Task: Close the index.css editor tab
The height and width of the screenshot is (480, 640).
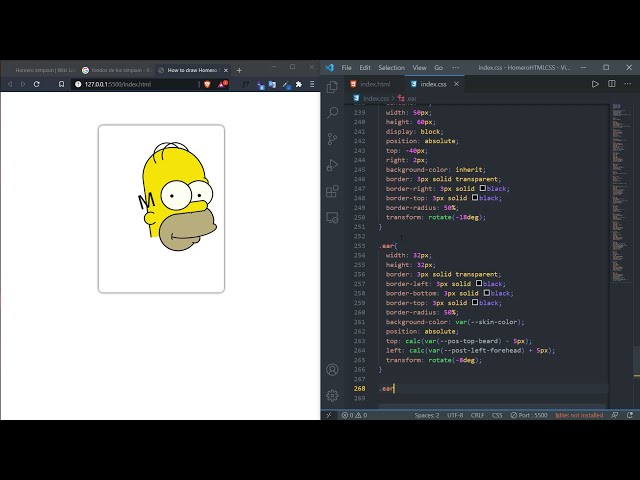Action: click(456, 84)
